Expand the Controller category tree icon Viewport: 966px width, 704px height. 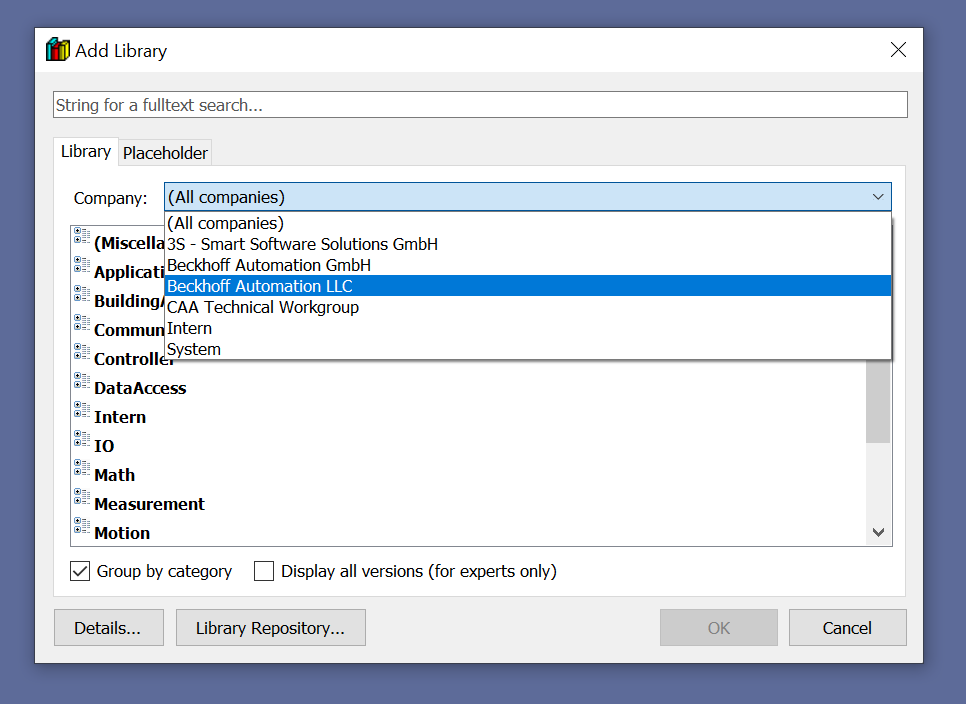pyautogui.click(x=82, y=351)
